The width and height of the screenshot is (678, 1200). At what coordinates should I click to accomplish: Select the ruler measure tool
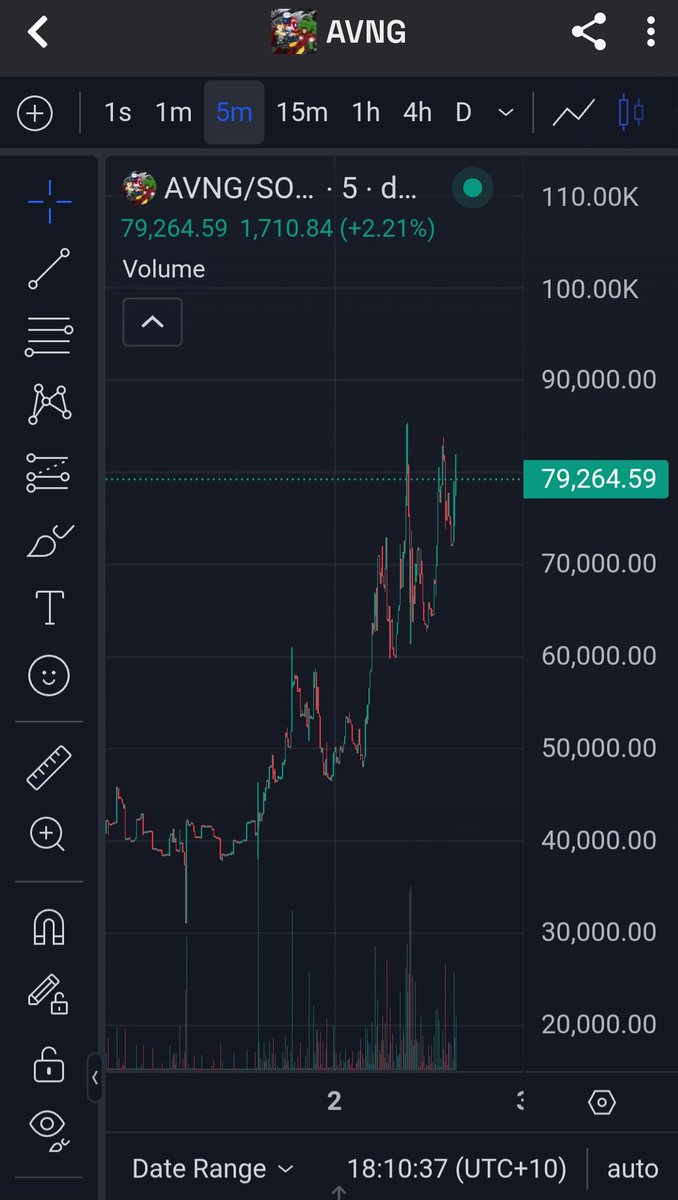tap(48, 767)
